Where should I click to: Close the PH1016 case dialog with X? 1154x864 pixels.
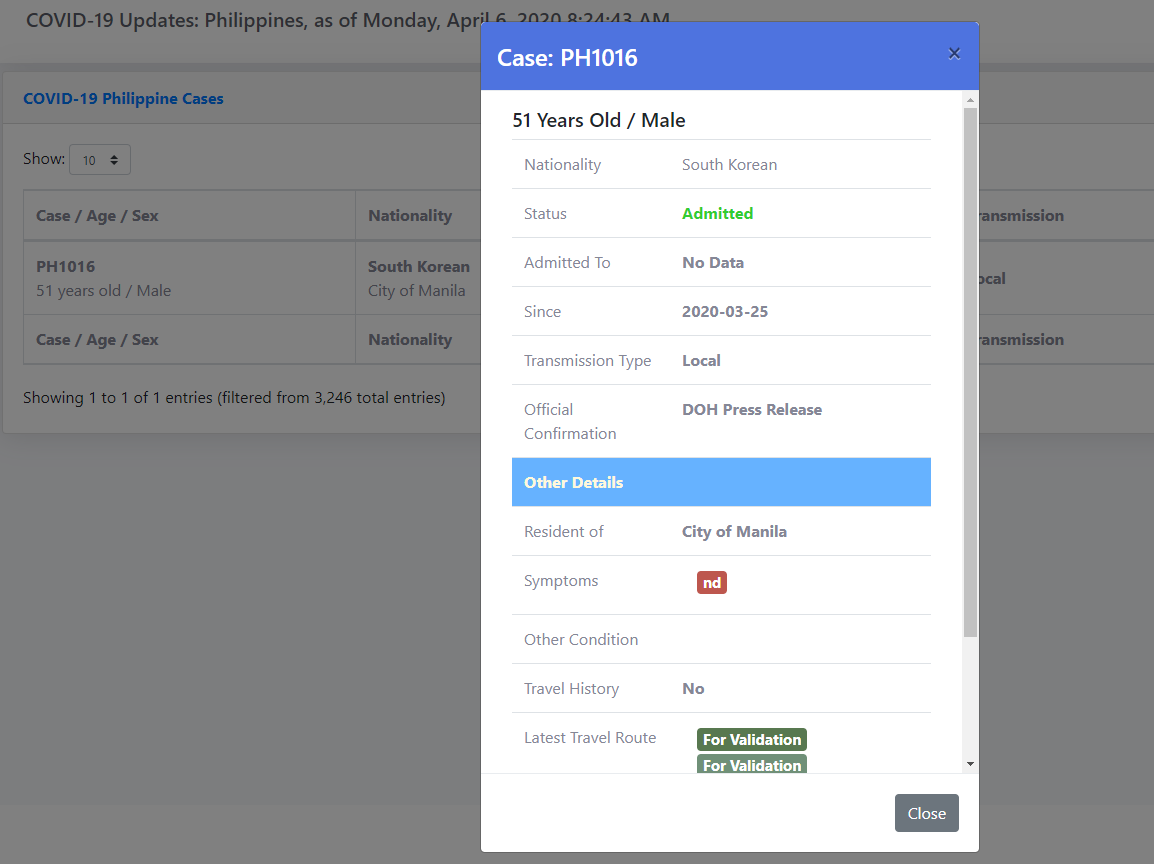[x=954, y=54]
